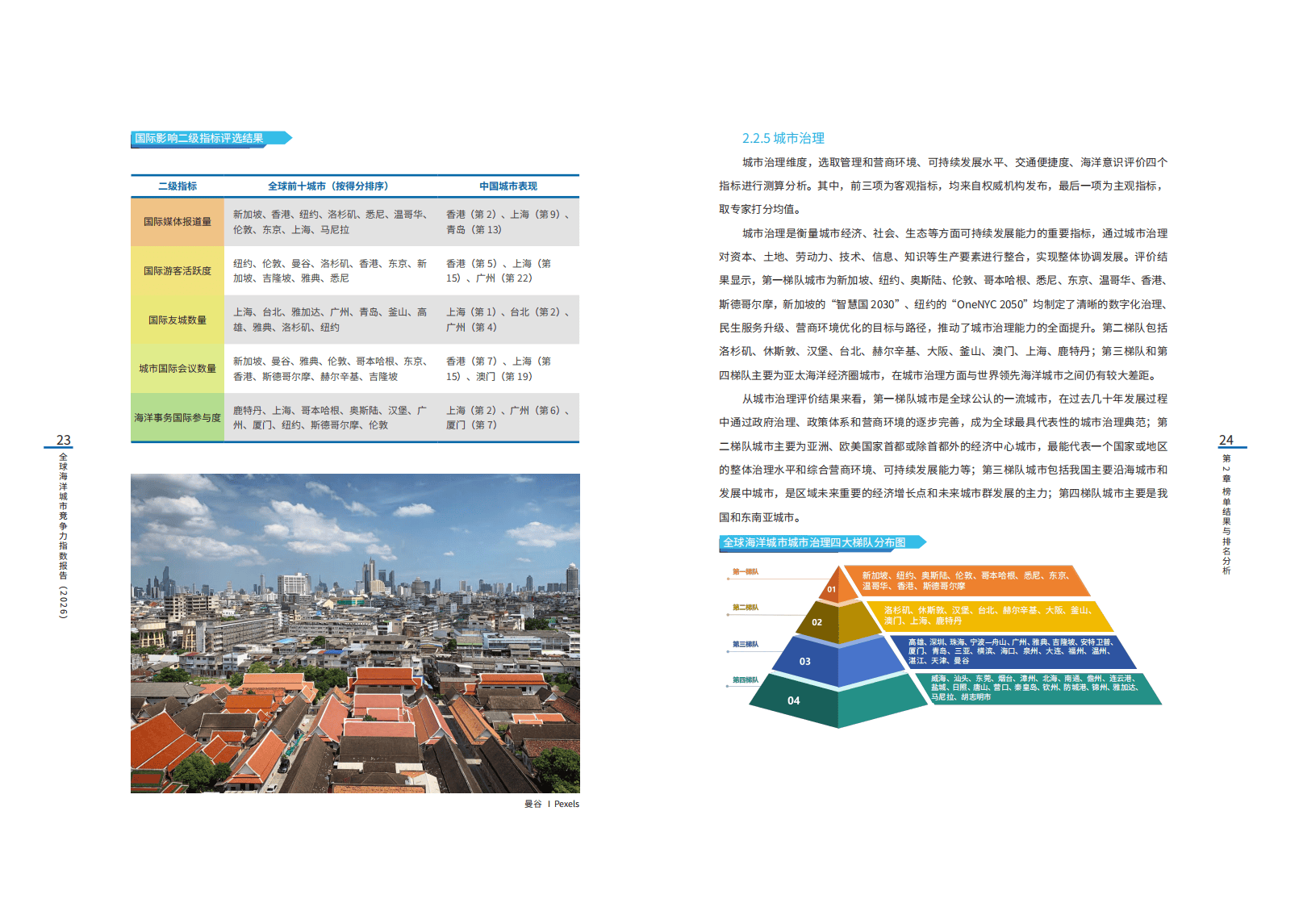Image resolution: width=1299 pixels, height=924 pixels.
Task: Click pyramid label 第三梯队
Action: coord(746,645)
